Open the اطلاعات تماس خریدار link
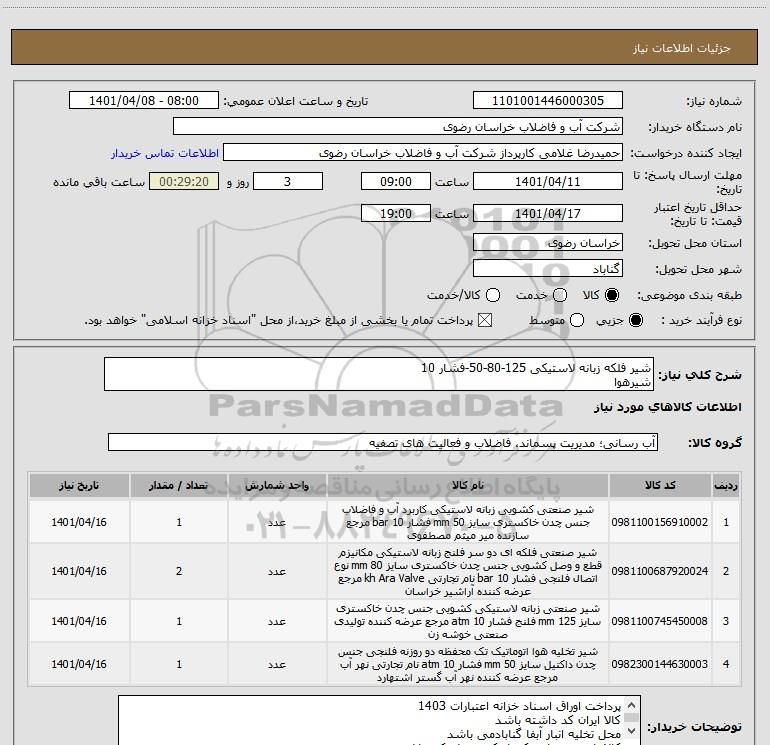 pos(165,153)
